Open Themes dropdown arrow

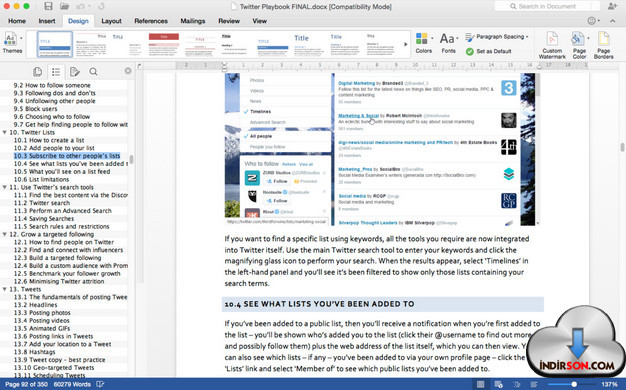[21, 38]
